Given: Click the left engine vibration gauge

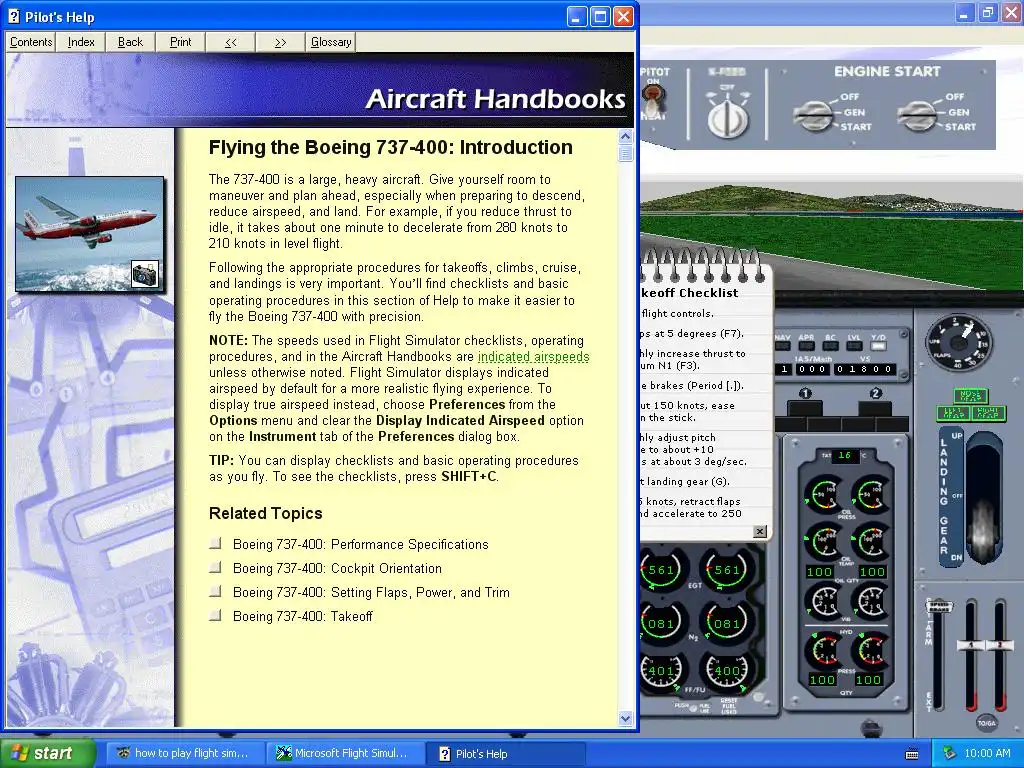Looking at the screenshot, I should tap(824, 600).
